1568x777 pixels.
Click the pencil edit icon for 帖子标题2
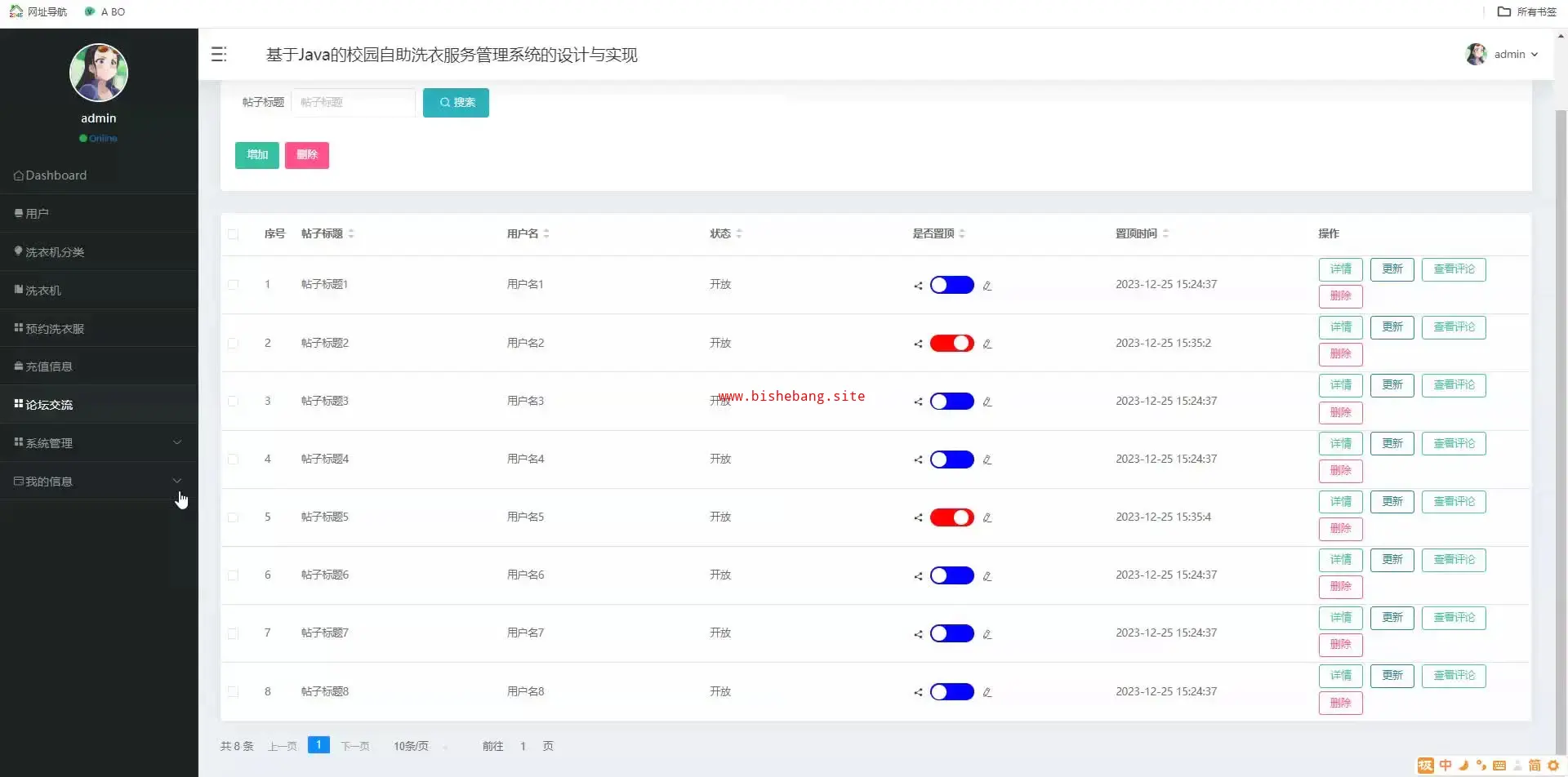pos(987,344)
